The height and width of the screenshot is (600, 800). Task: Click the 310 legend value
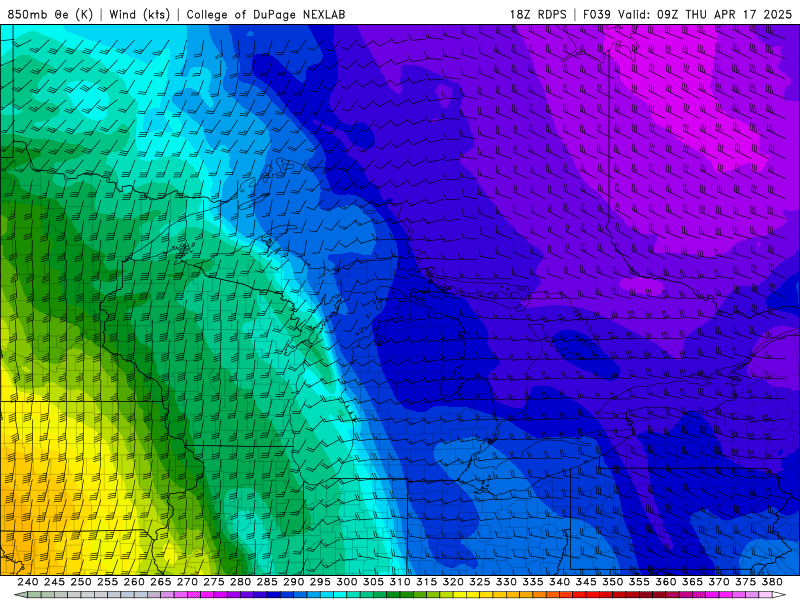399,582
